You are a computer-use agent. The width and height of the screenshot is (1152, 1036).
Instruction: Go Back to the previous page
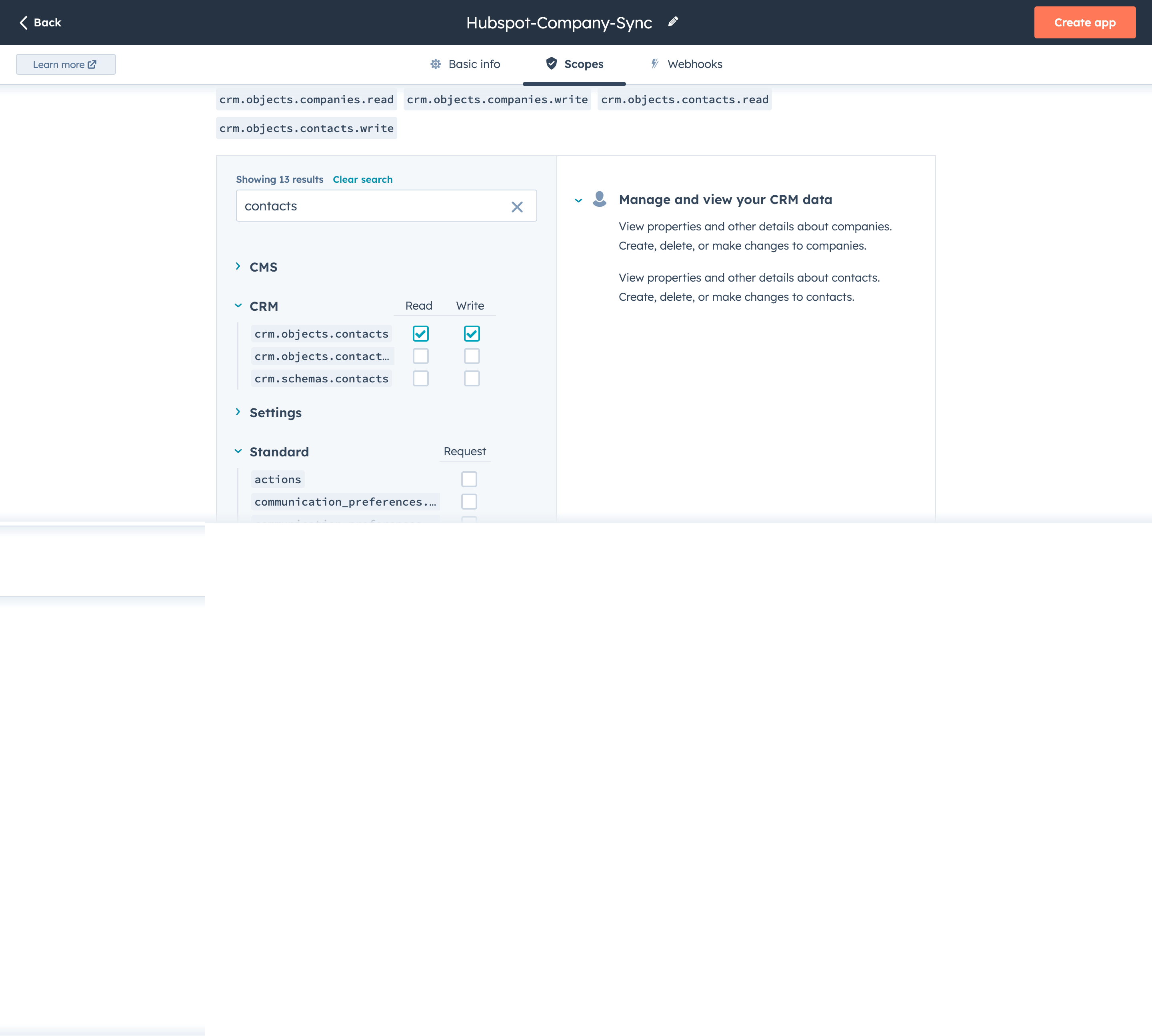40,22
